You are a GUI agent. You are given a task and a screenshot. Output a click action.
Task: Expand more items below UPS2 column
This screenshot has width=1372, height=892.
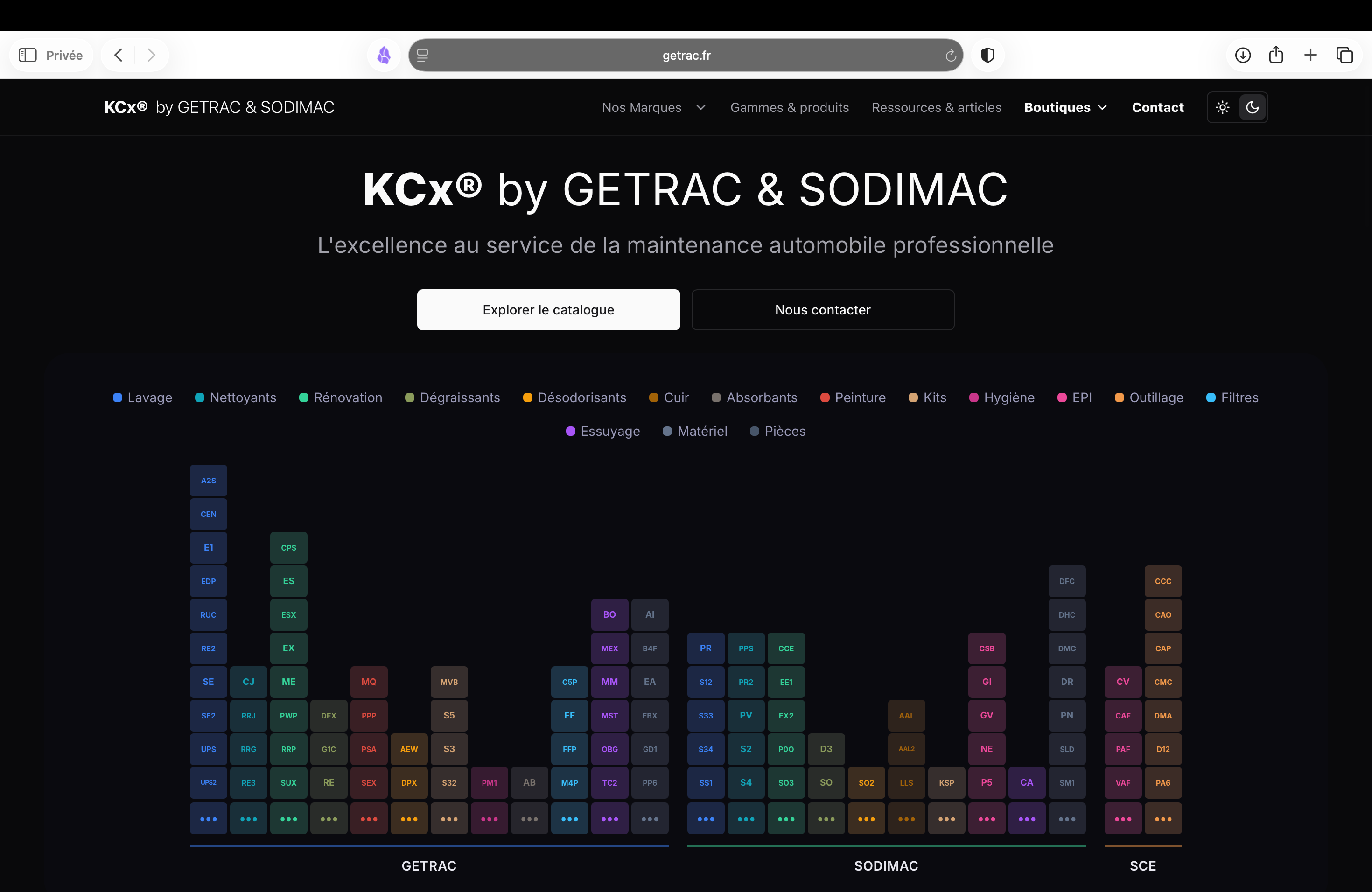[208, 819]
